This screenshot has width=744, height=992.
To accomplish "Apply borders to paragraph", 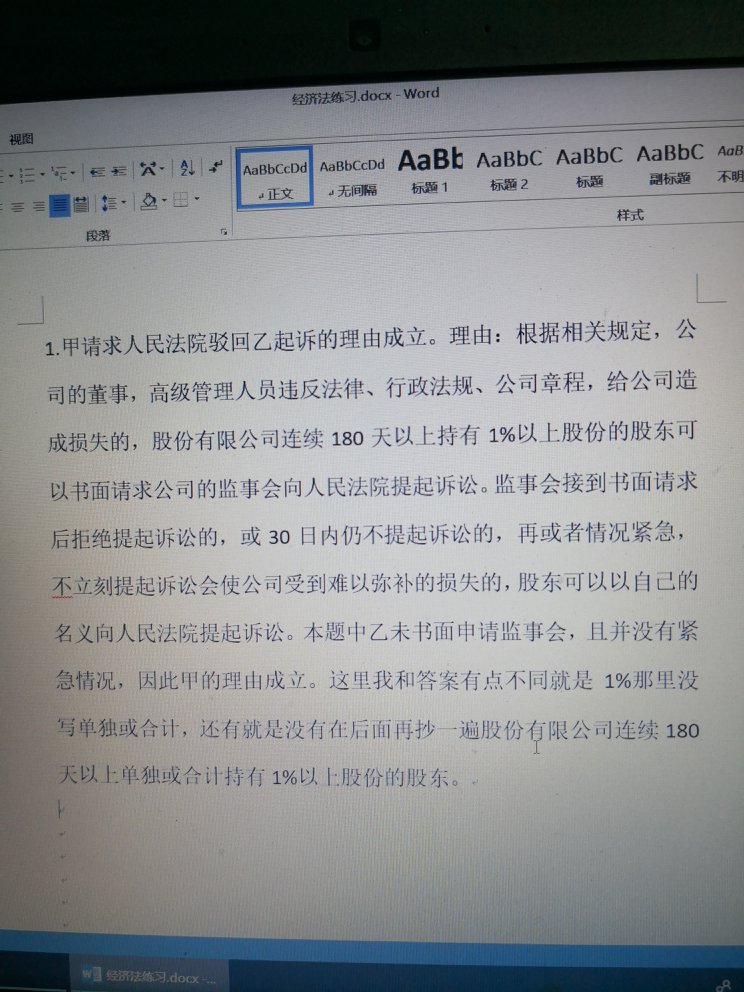I will 181,200.
